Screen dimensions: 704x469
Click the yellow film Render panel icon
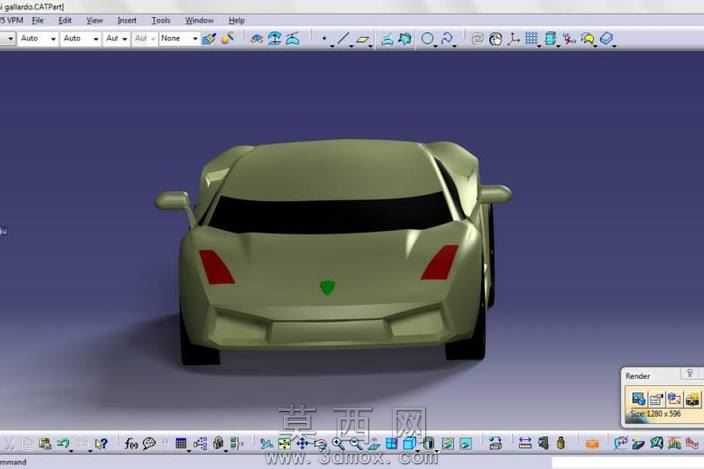(692, 399)
